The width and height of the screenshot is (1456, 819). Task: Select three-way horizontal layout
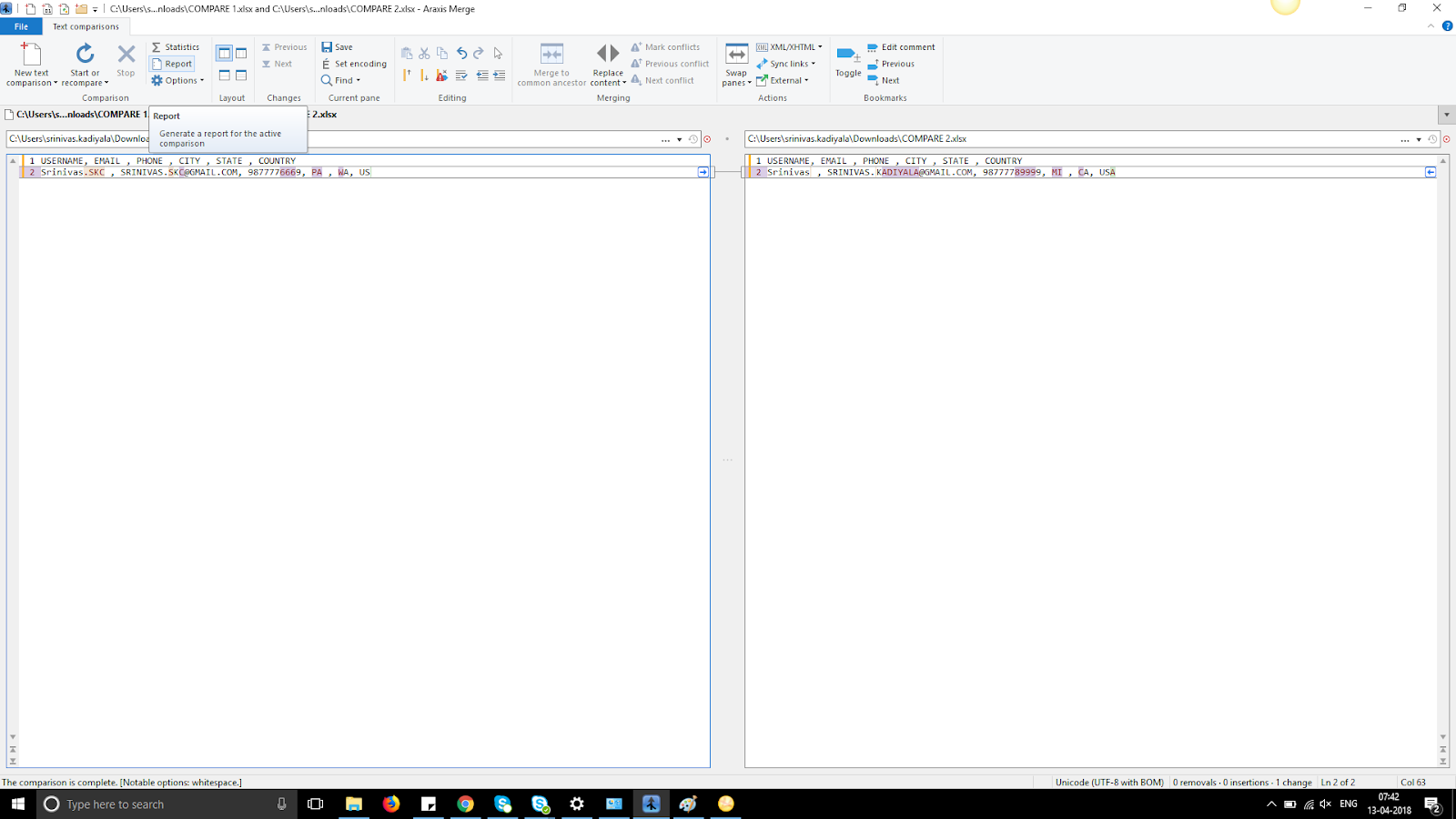pos(241,76)
